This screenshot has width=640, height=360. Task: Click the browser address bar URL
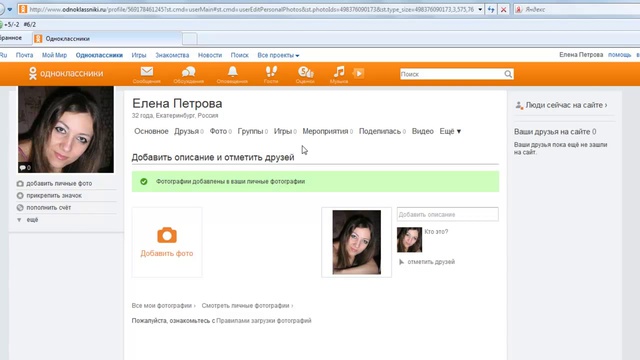[x=251, y=9]
